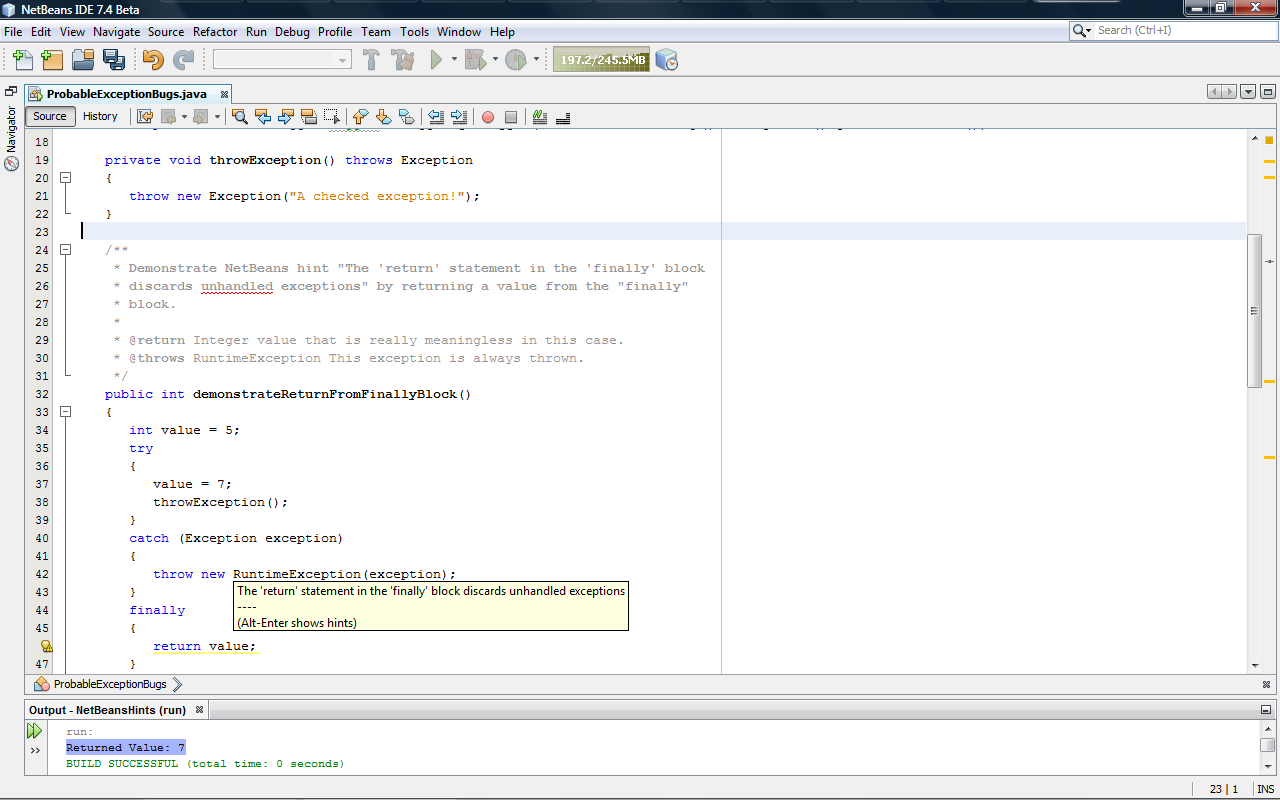This screenshot has width=1280, height=800.
Task: Open the Refactor menu
Action: click(x=215, y=32)
